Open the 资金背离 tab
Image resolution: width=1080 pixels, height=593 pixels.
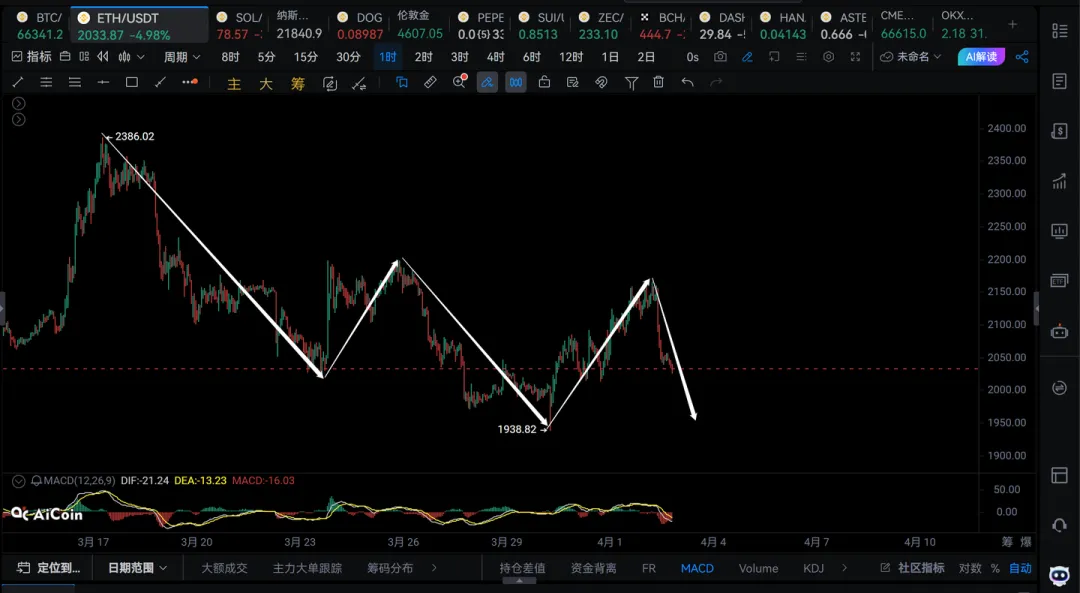tap(593, 568)
